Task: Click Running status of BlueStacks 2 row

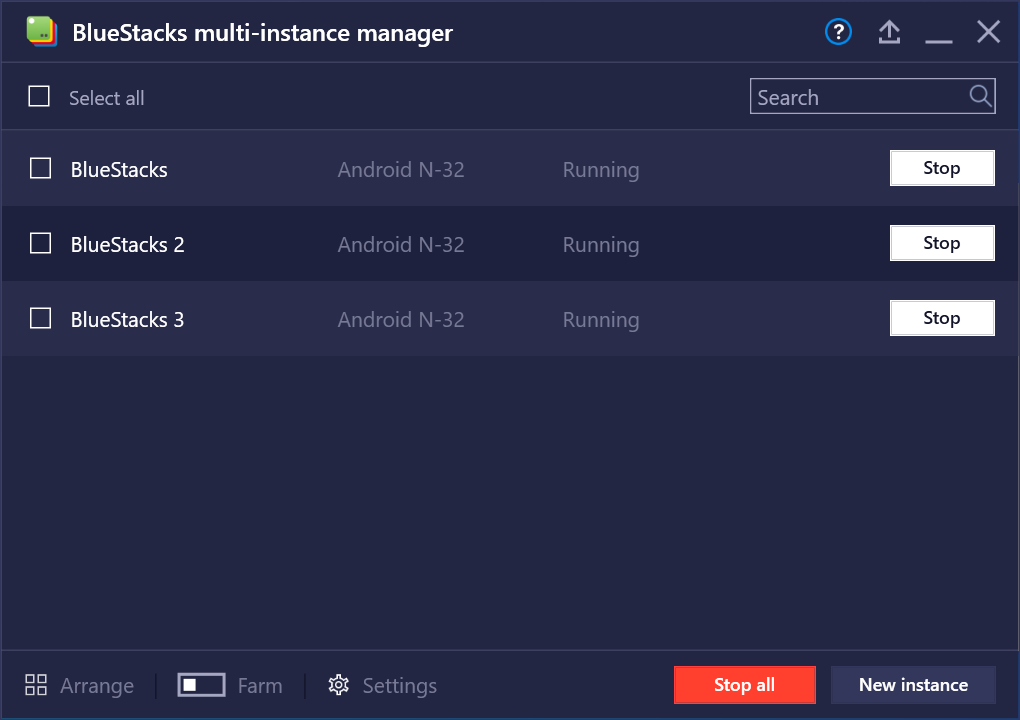Action: (600, 245)
